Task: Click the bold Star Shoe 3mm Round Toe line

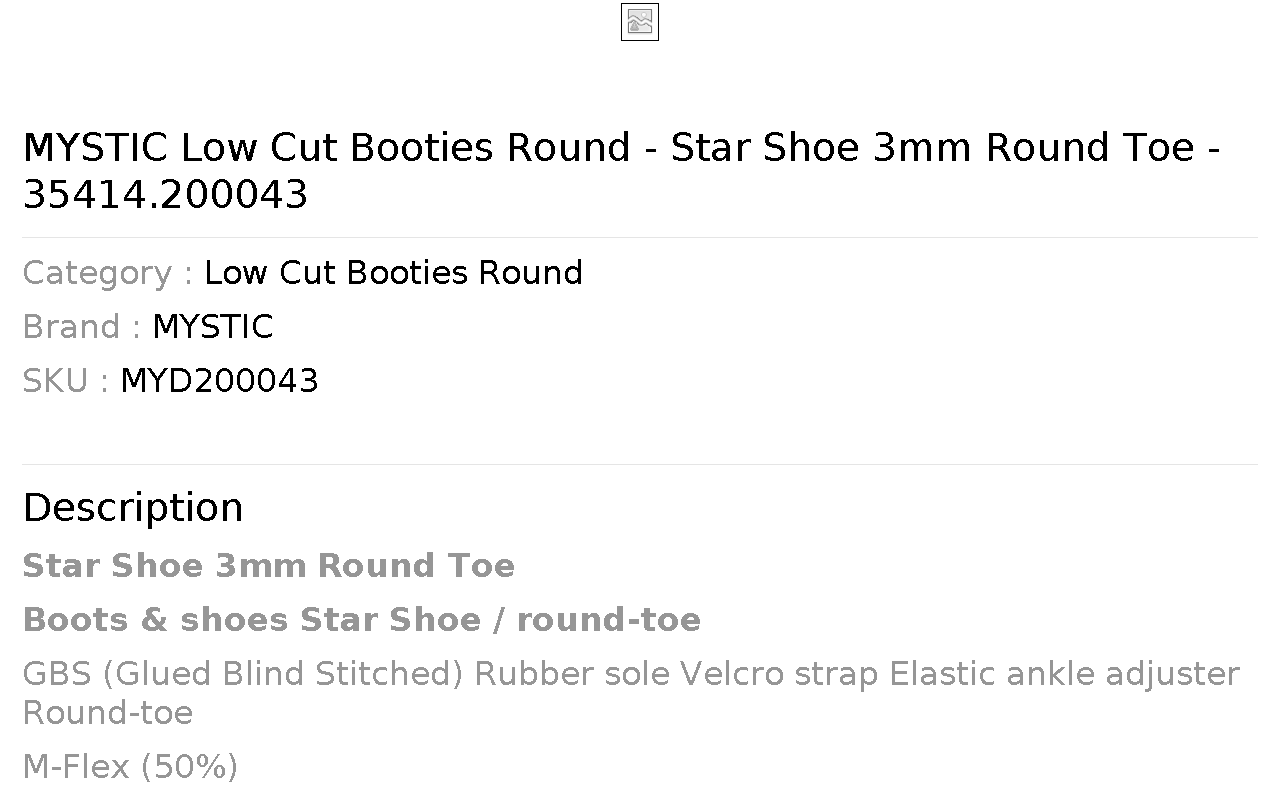Action: (x=268, y=566)
